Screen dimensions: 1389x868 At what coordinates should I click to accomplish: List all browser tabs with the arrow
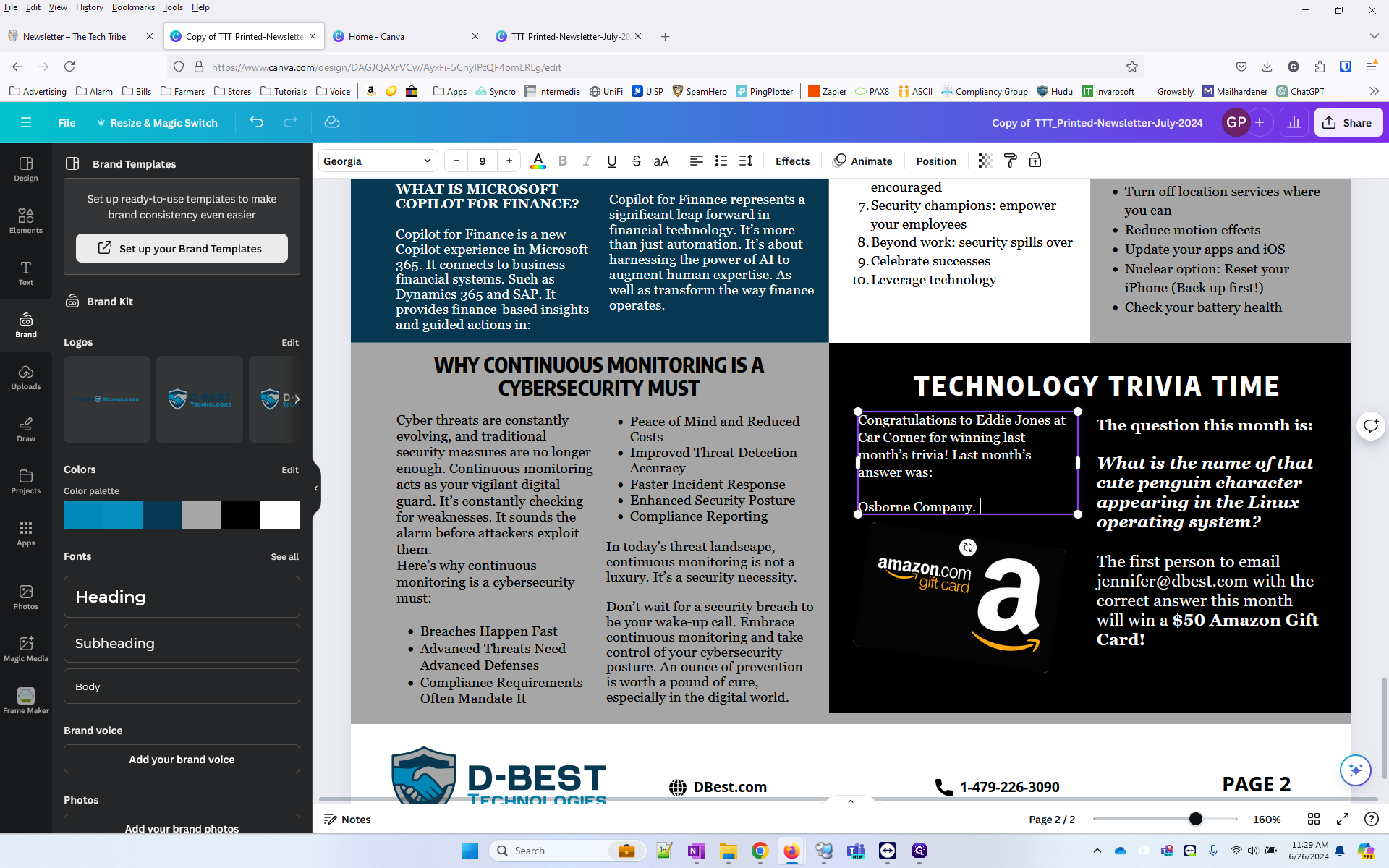[x=1374, y=36]
